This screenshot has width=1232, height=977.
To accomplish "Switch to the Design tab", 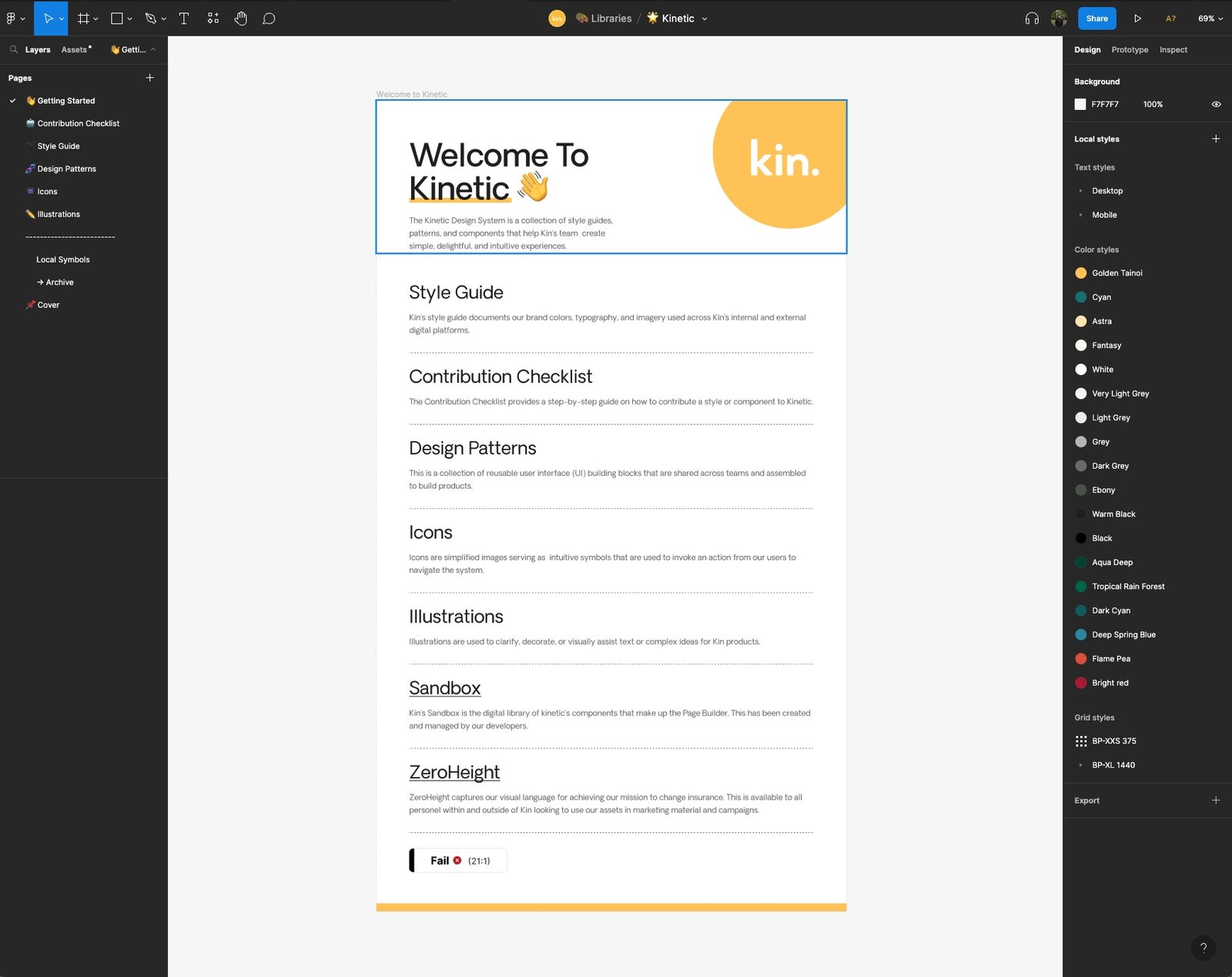I will click(x=1087, y=49).
